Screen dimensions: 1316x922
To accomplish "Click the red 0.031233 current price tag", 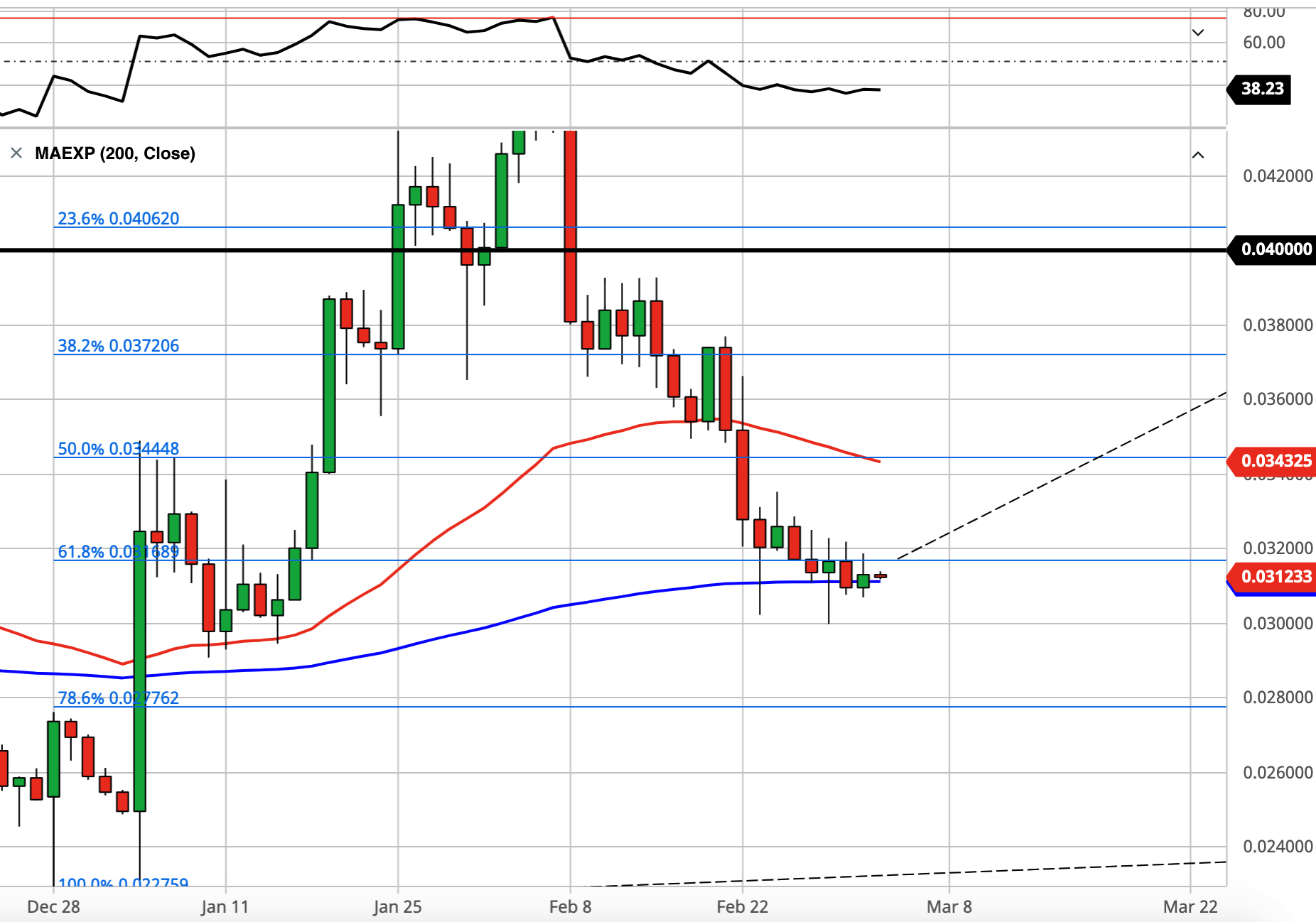I will [1272, 576].
